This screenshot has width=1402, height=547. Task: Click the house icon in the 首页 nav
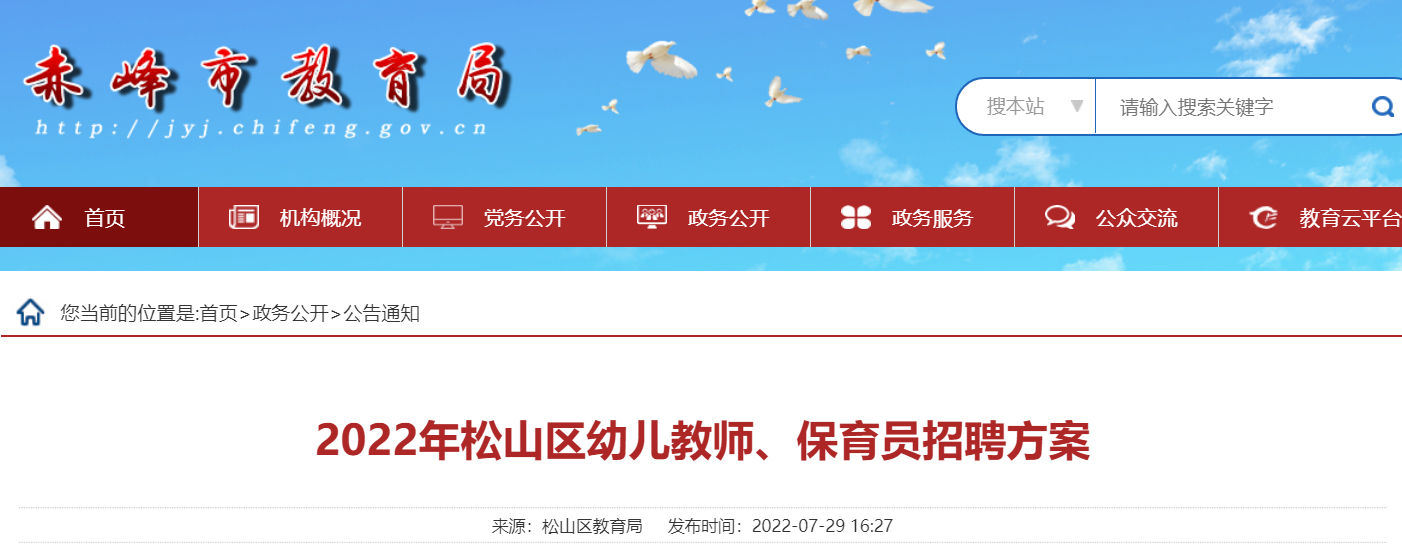tap(47, 217)
